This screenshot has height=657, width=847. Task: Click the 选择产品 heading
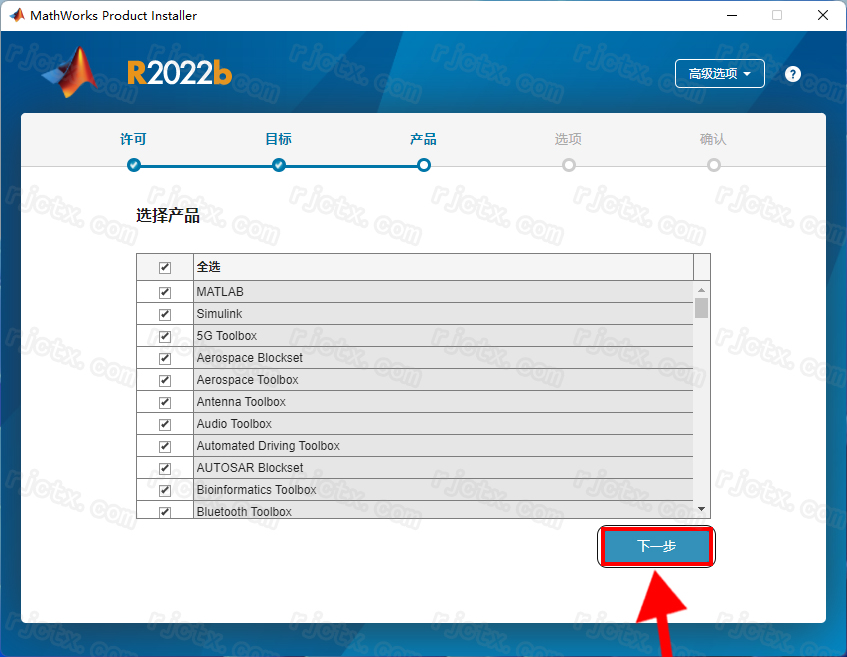coord(168,216)
